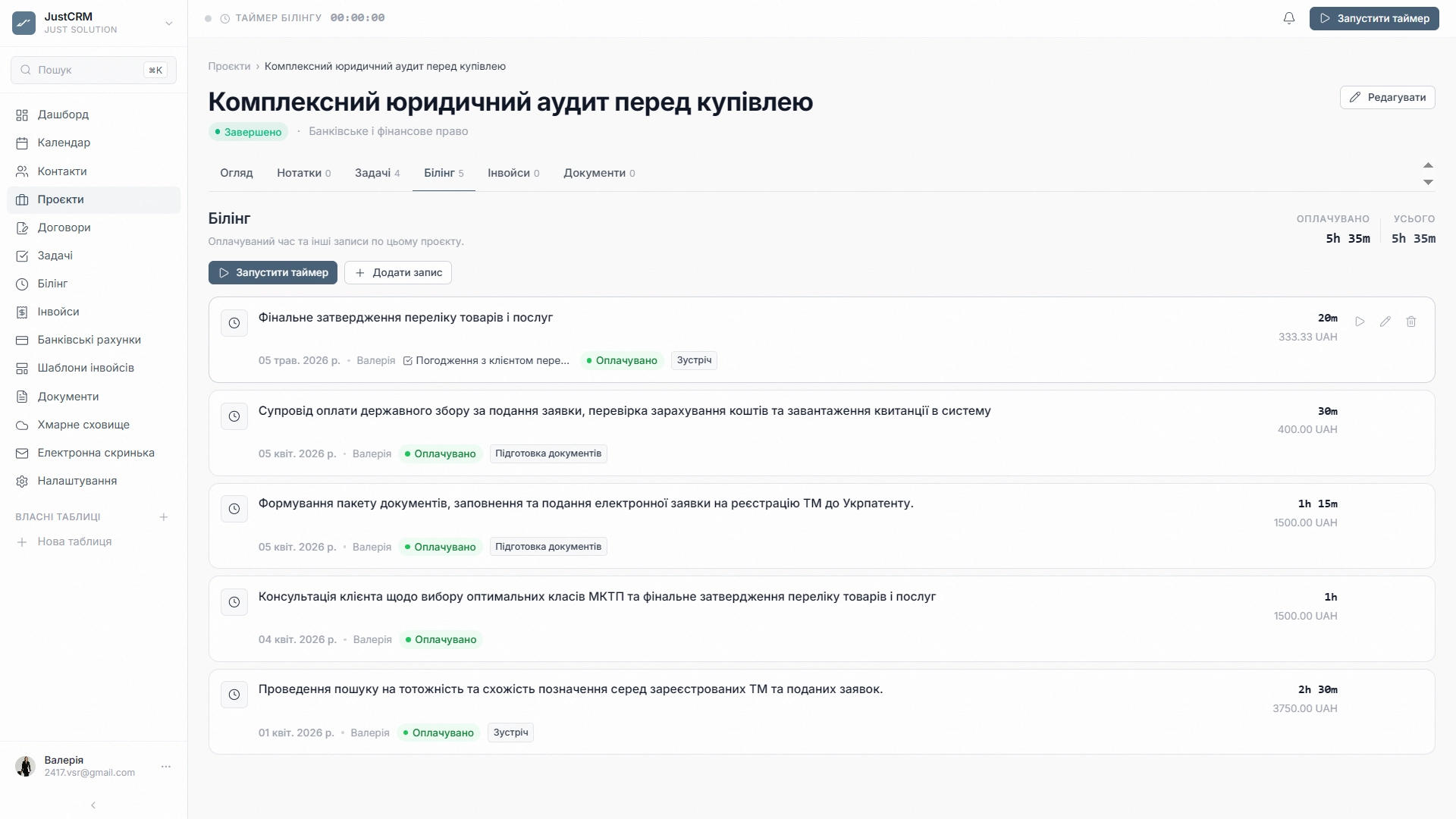Viewport: 1456px width, 819px height.
Task: Click the Редагувати button
Action: 1387,97
